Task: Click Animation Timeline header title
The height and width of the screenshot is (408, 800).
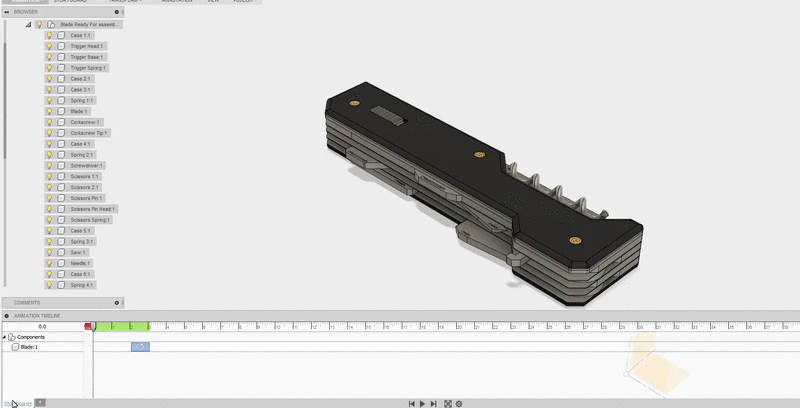Action: [37, 316]
